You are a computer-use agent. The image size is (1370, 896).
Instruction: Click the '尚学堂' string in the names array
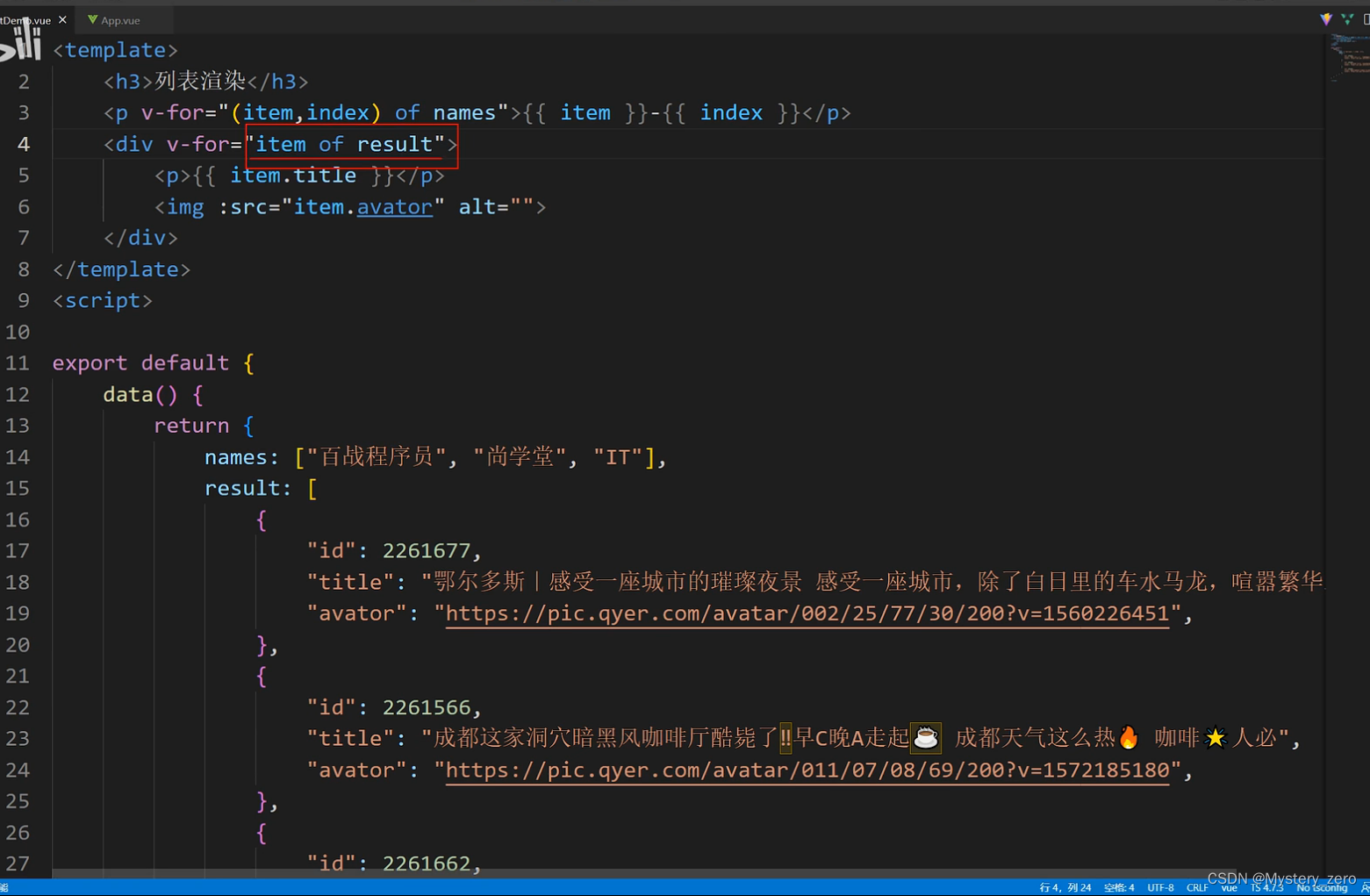pos(520,457)
